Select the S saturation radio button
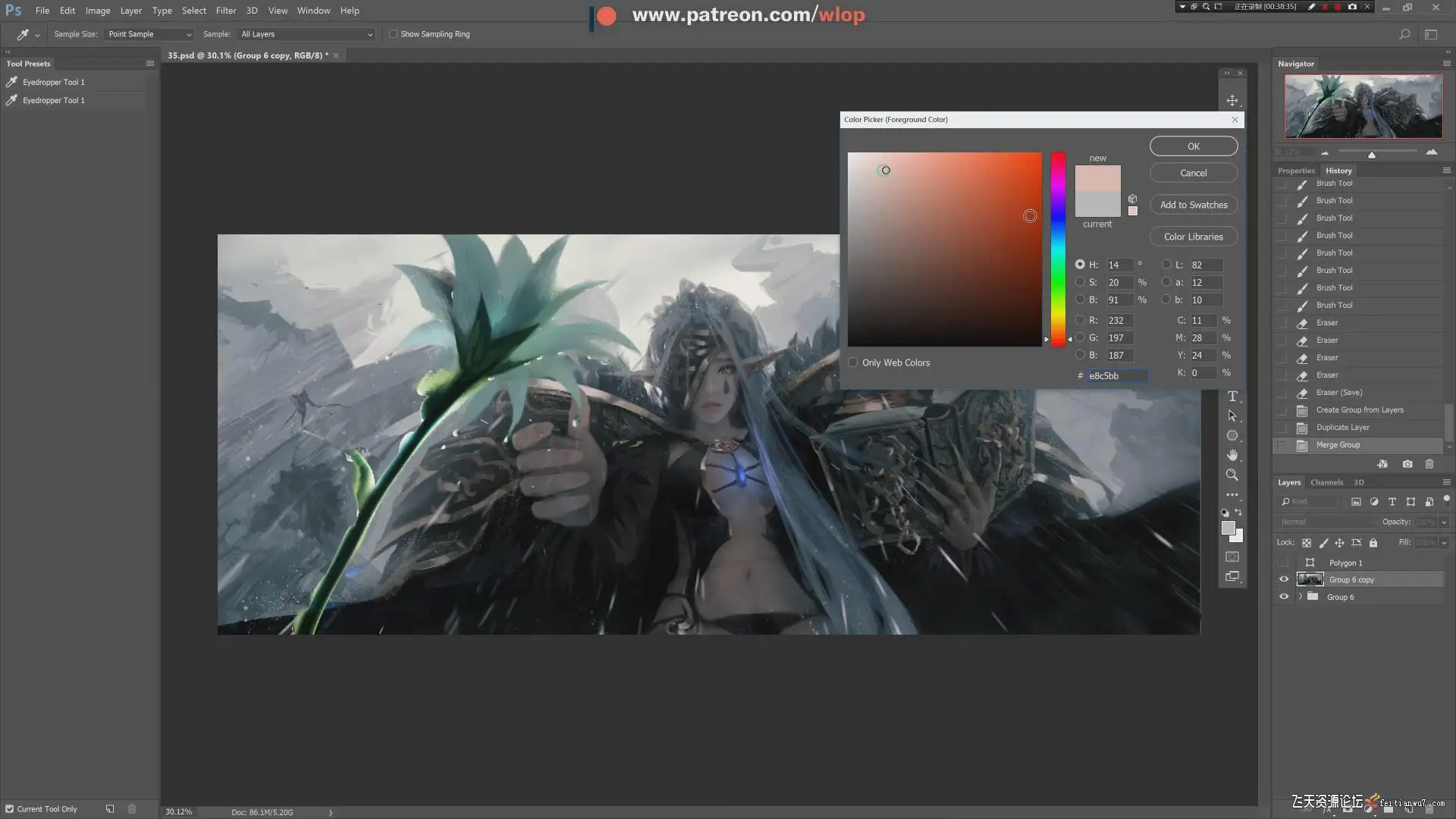 click(1080, 282)
